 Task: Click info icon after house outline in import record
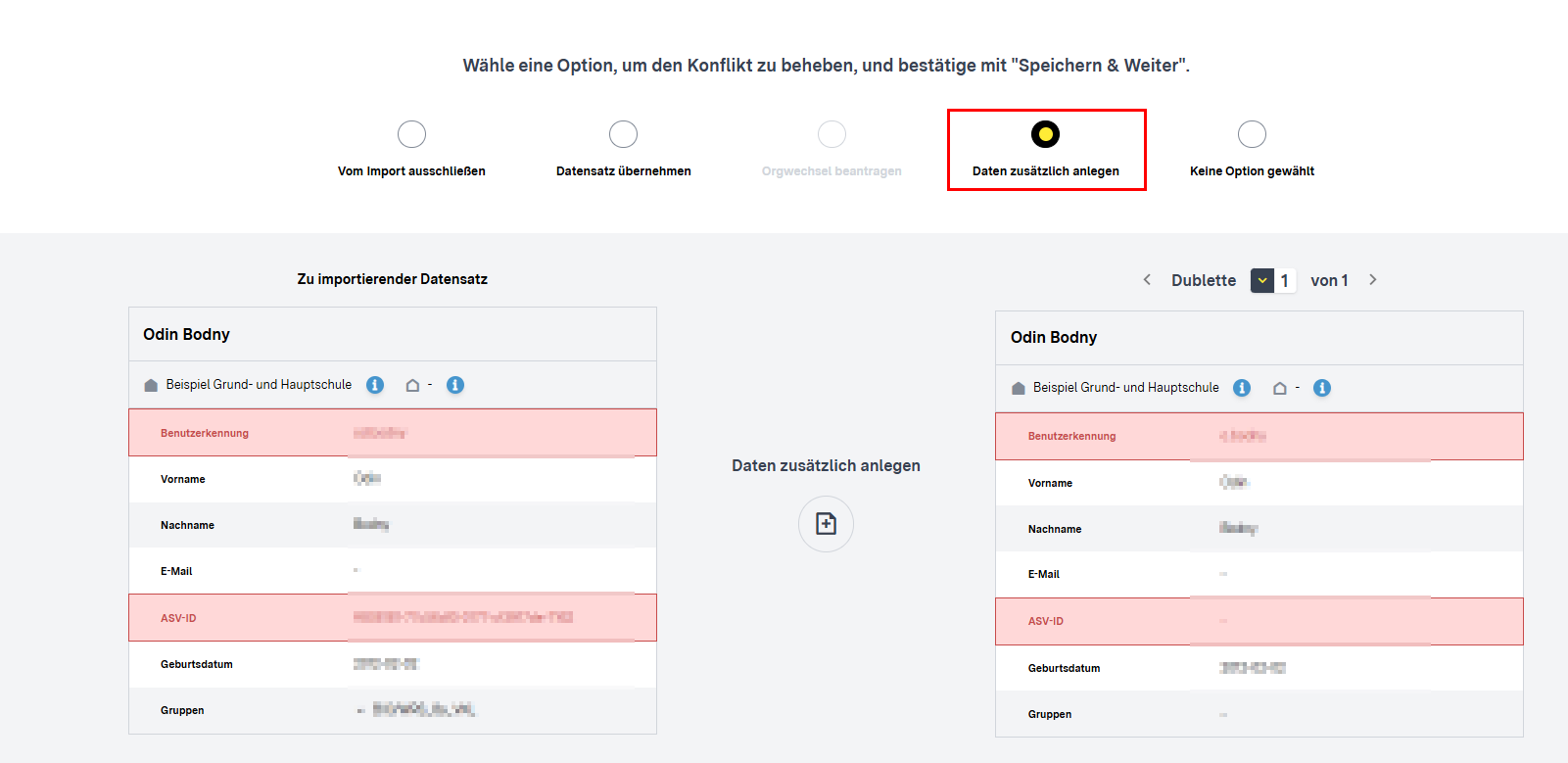(455, 385)
